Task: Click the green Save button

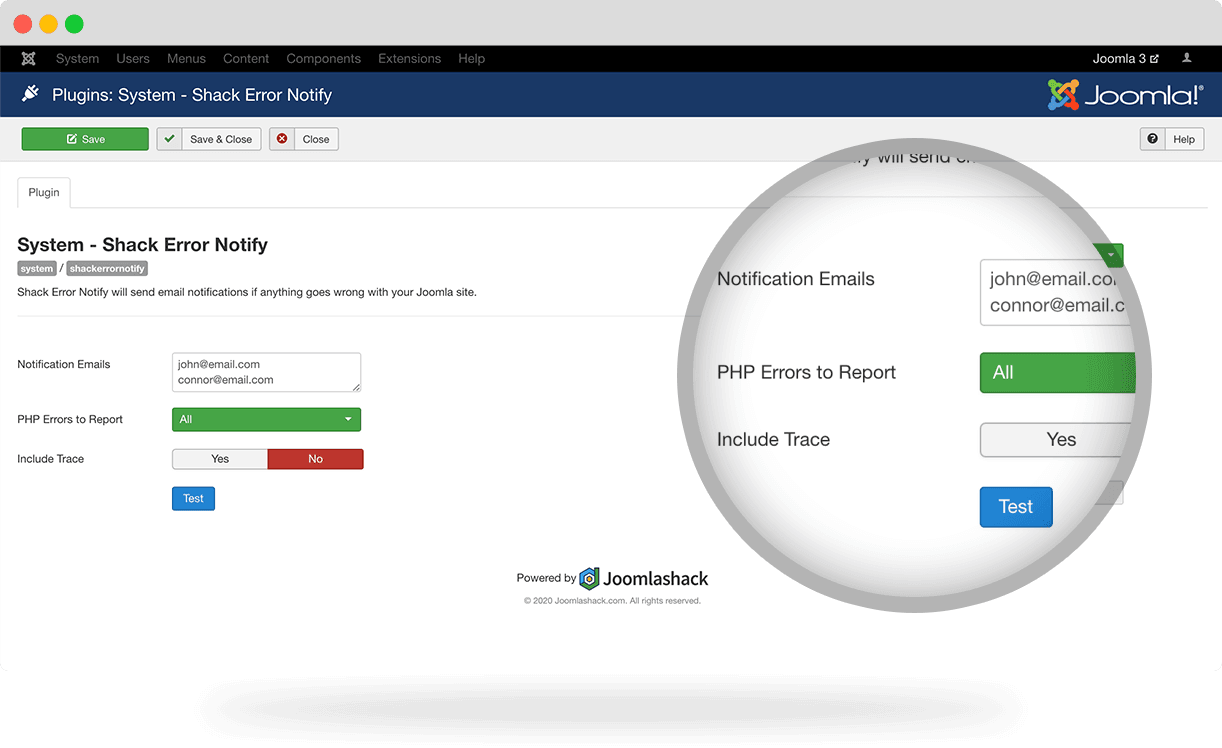Action: pyautogui.click(x=85, y=139)
